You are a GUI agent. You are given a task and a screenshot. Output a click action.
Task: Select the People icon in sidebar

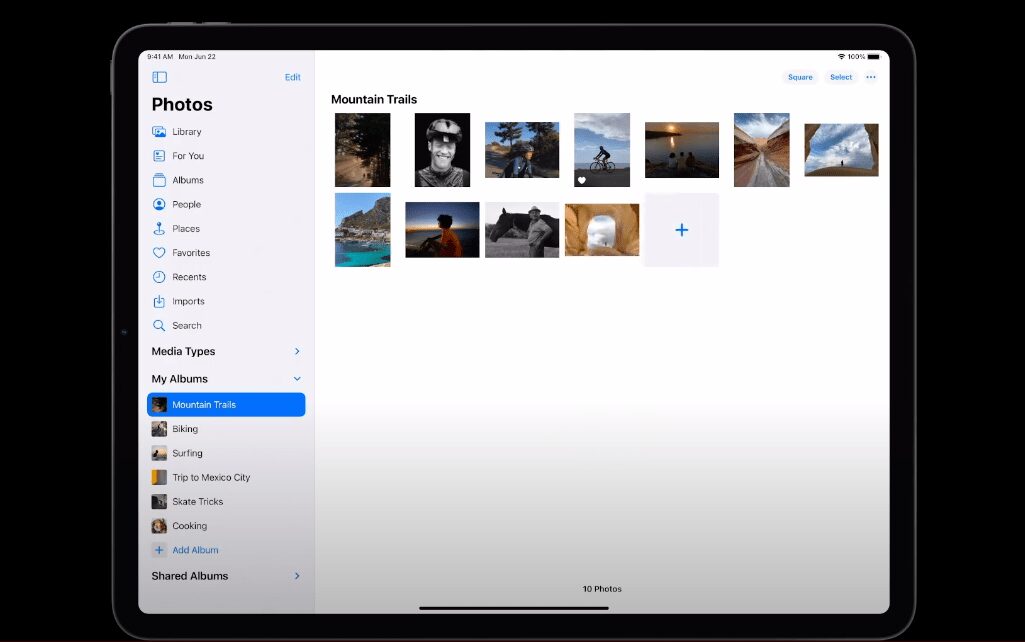point(159,204)
